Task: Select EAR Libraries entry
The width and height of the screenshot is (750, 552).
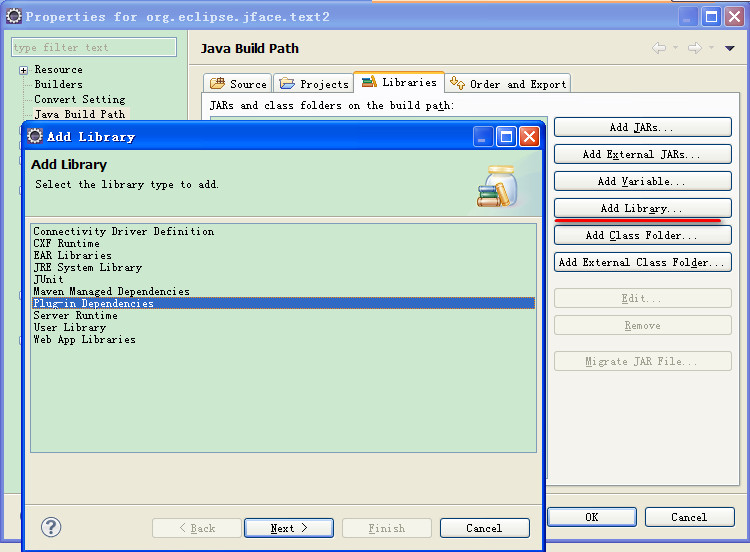Action: pos(283,255)
